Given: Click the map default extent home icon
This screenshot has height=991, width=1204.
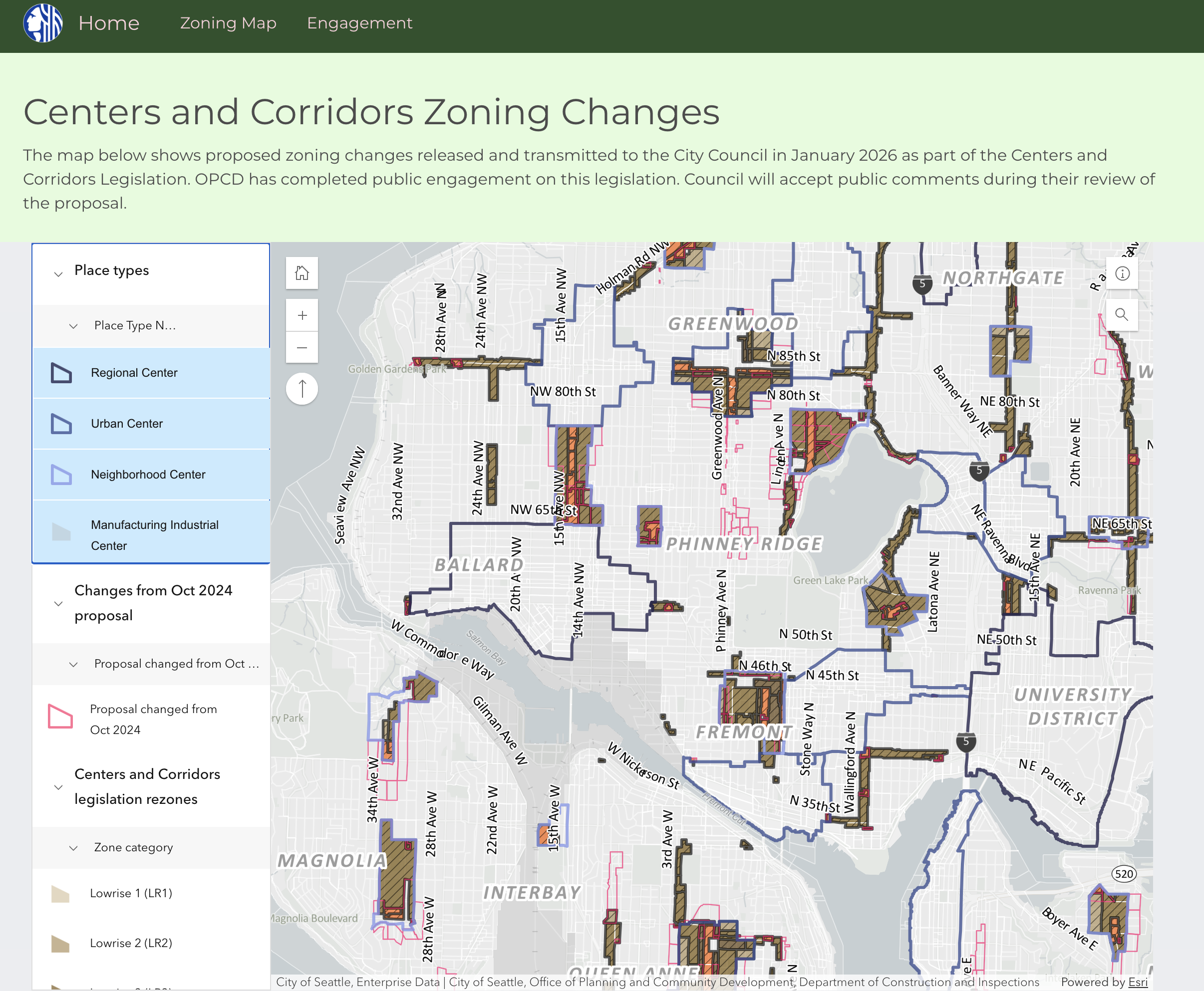Looking at the screenshot, I should point(301,273).
